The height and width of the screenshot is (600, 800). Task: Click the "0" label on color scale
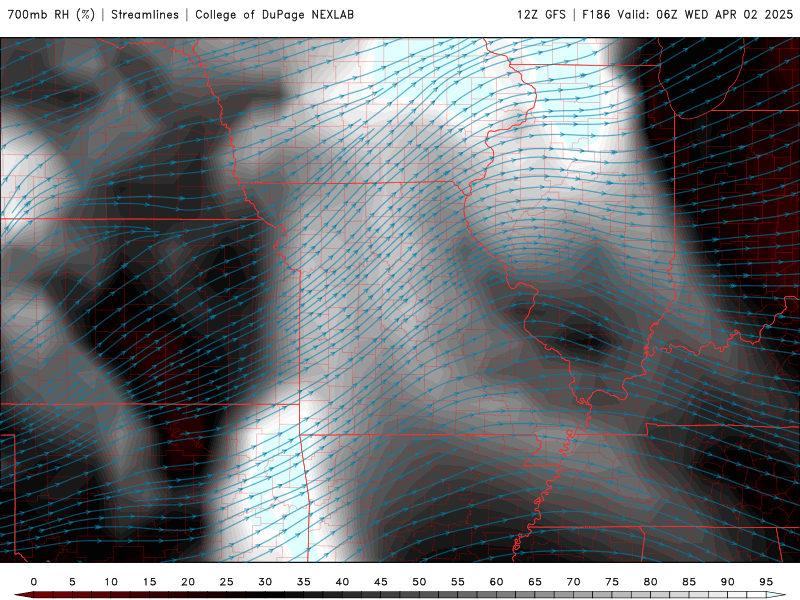34,582
